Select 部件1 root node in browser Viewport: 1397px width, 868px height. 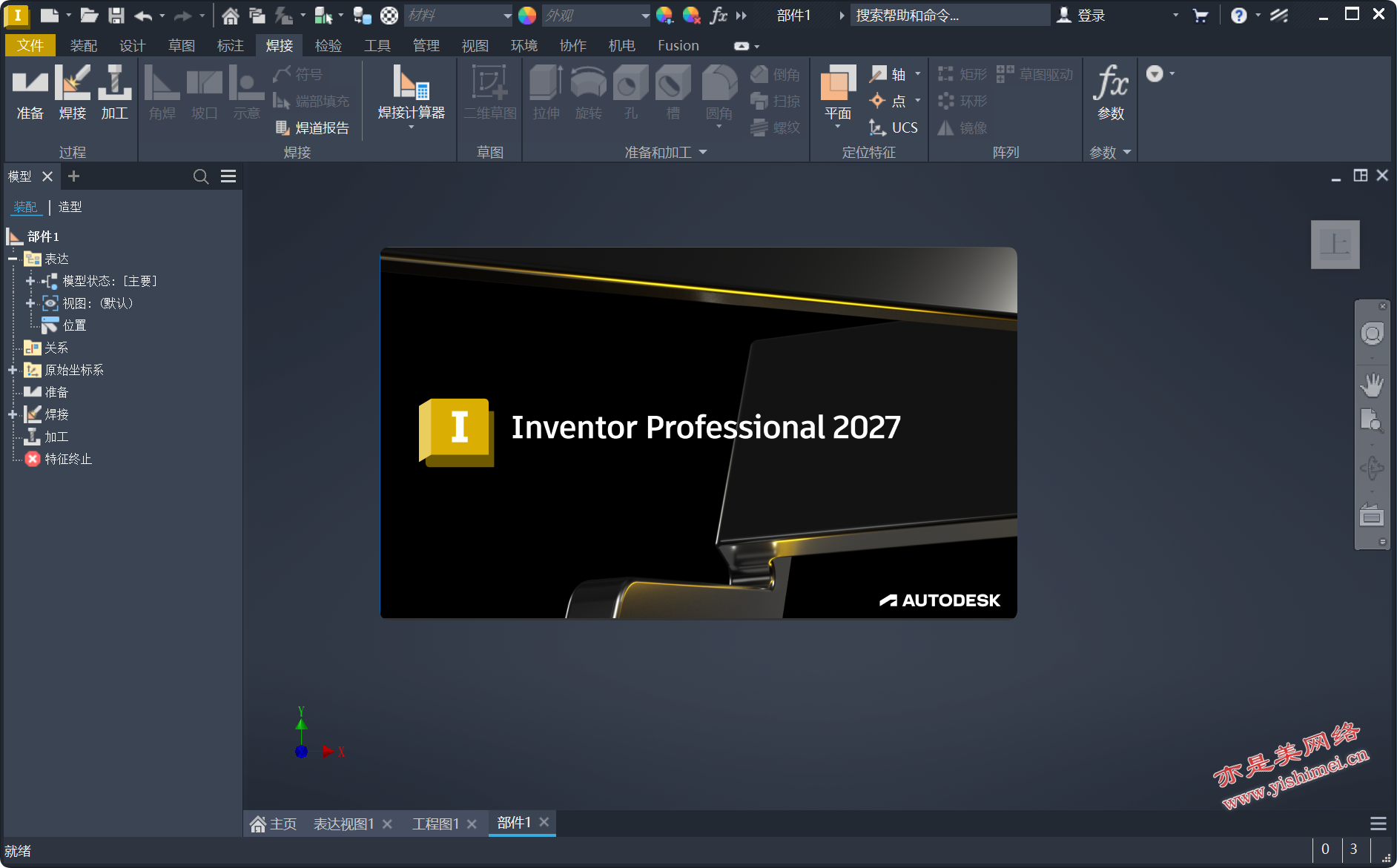(33, 236)
